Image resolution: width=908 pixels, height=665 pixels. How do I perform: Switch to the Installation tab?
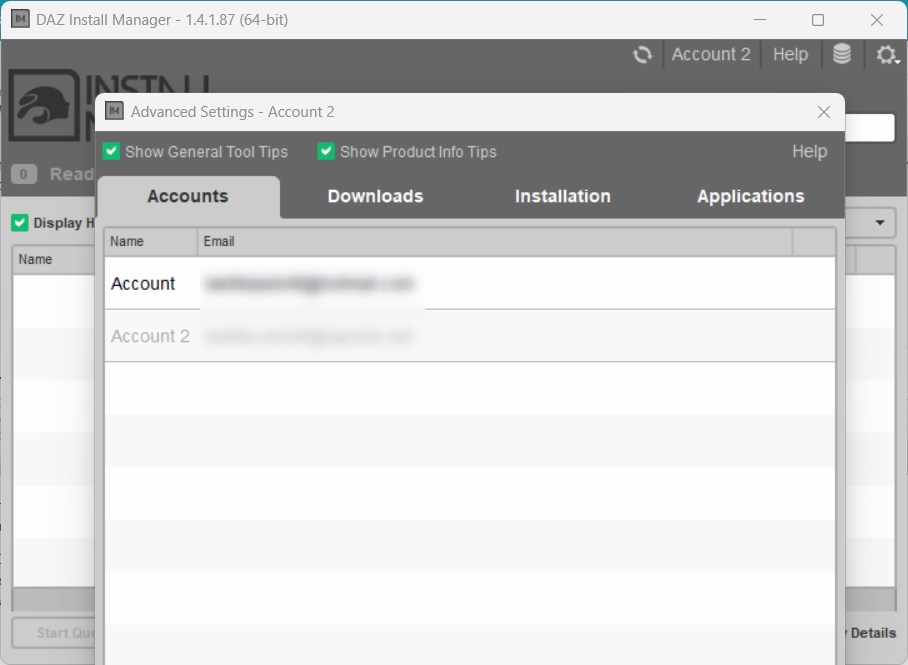[x=563, y=196]
